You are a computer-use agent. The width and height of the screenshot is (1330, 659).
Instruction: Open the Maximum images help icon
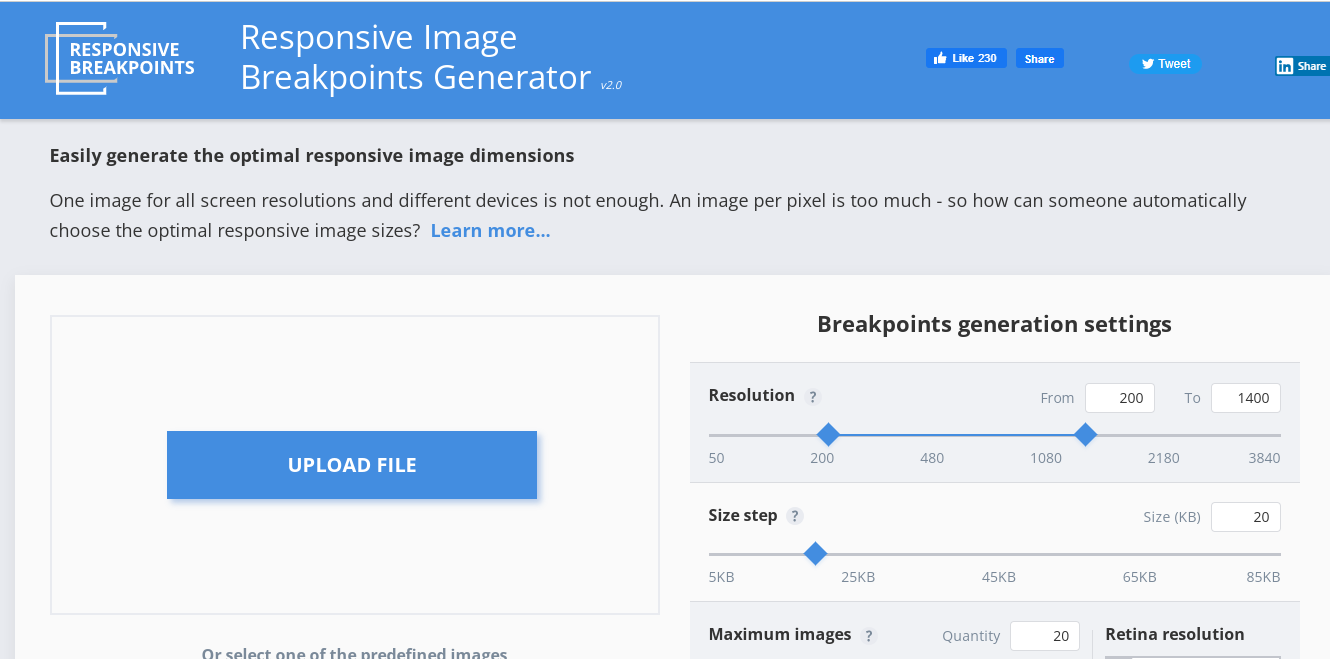point(869,636)
